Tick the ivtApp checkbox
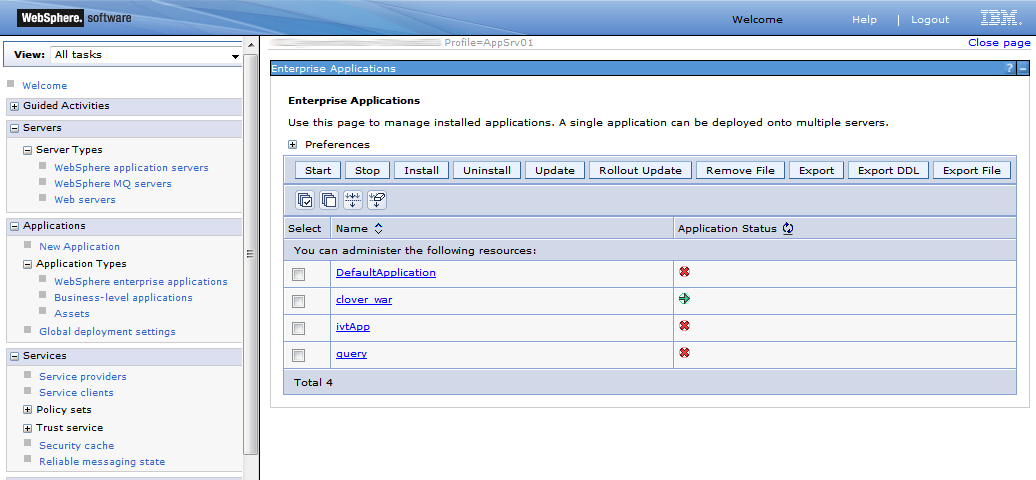 pos(299,329)
